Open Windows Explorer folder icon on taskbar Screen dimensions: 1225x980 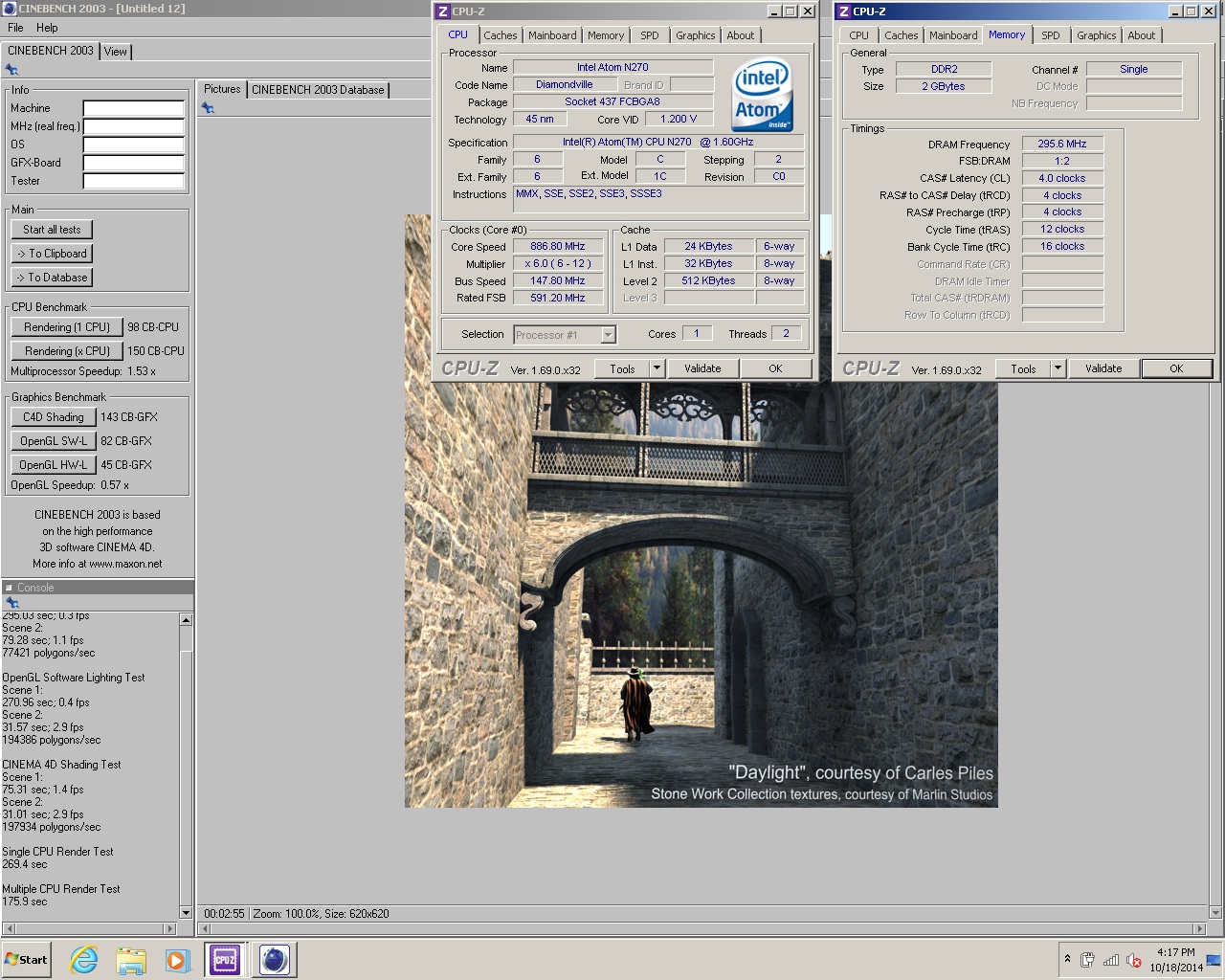131,960
